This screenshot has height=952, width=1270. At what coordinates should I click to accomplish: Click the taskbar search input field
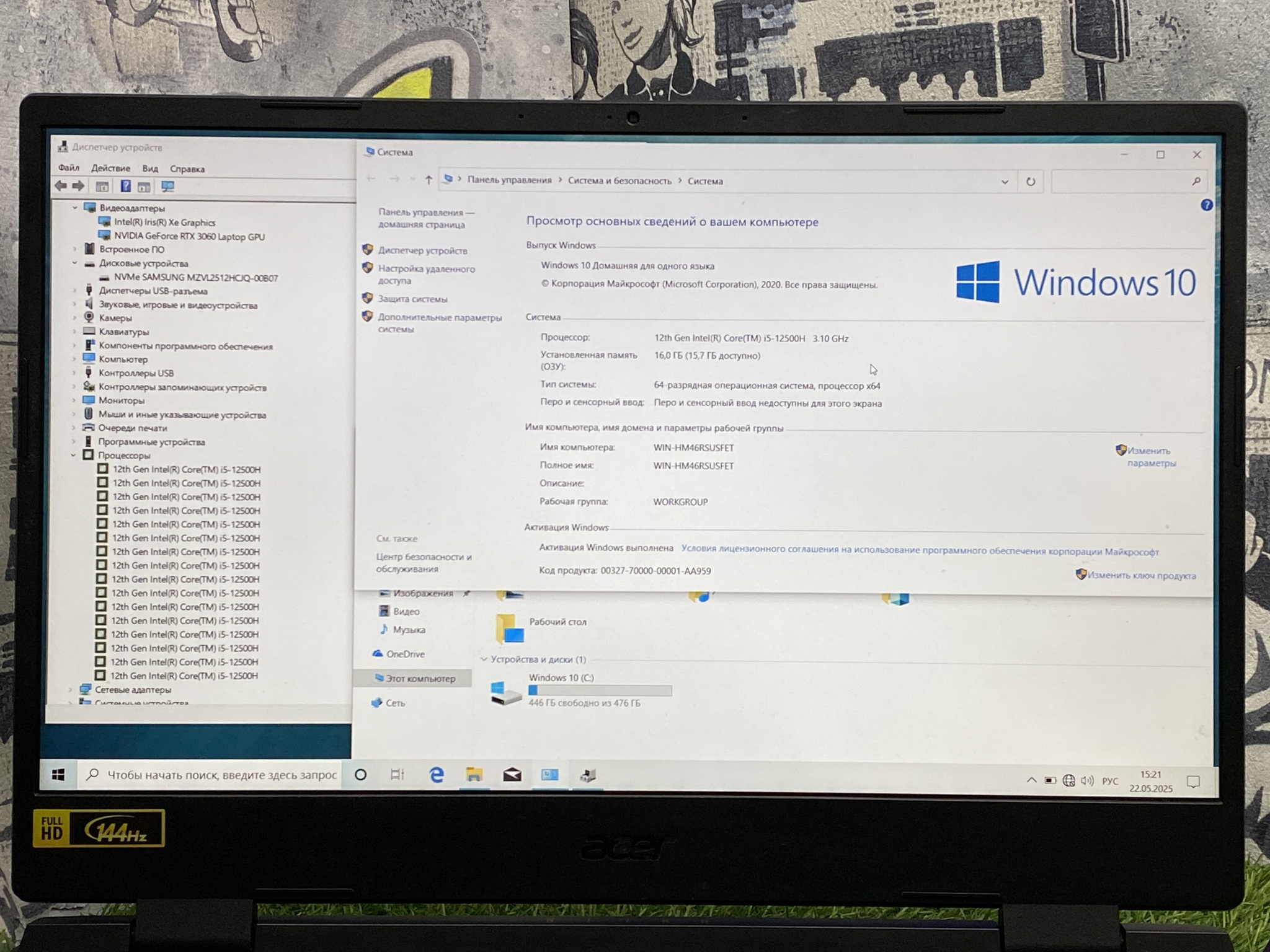[x=221, y=775]
